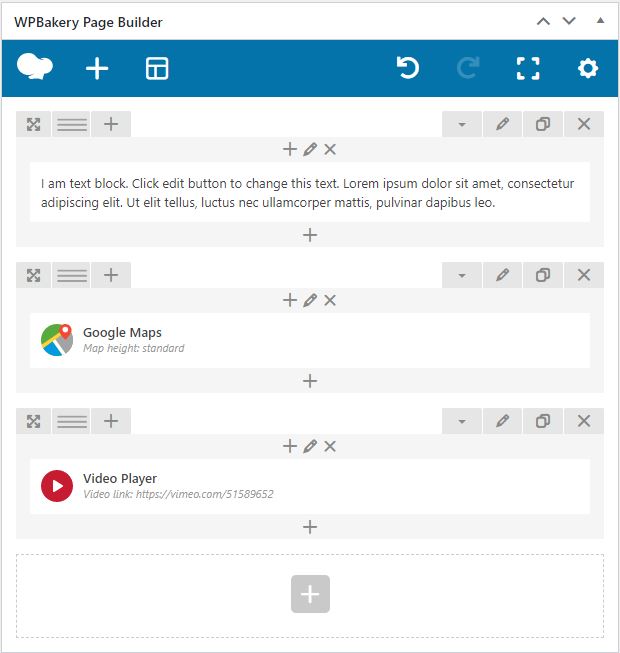The width and height of the screenshot is (620, 653).
Task: Select the 'I am text block' element
Action: click(x=310, y=193)
